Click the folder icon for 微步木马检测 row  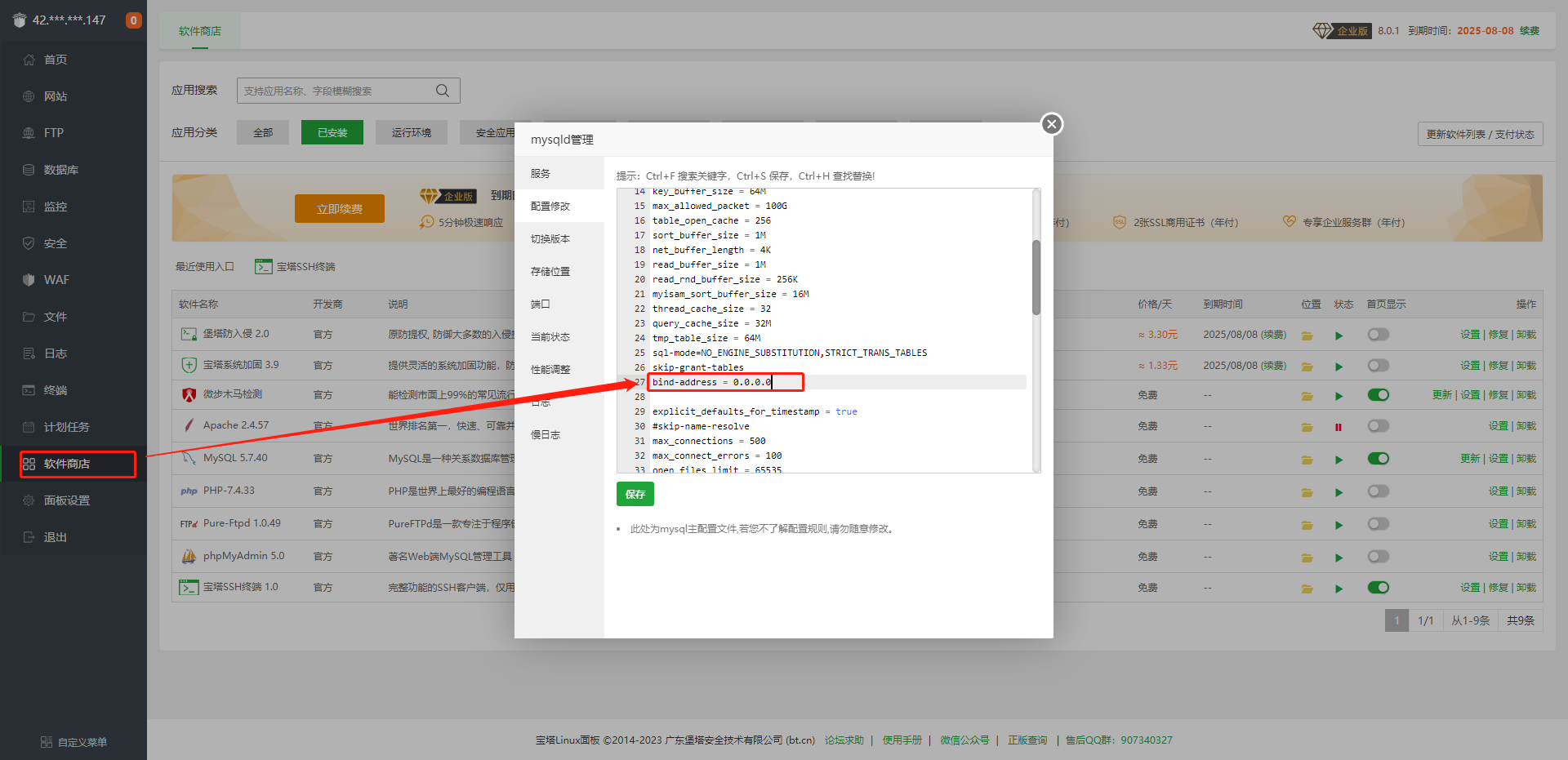pos(1307,396)
